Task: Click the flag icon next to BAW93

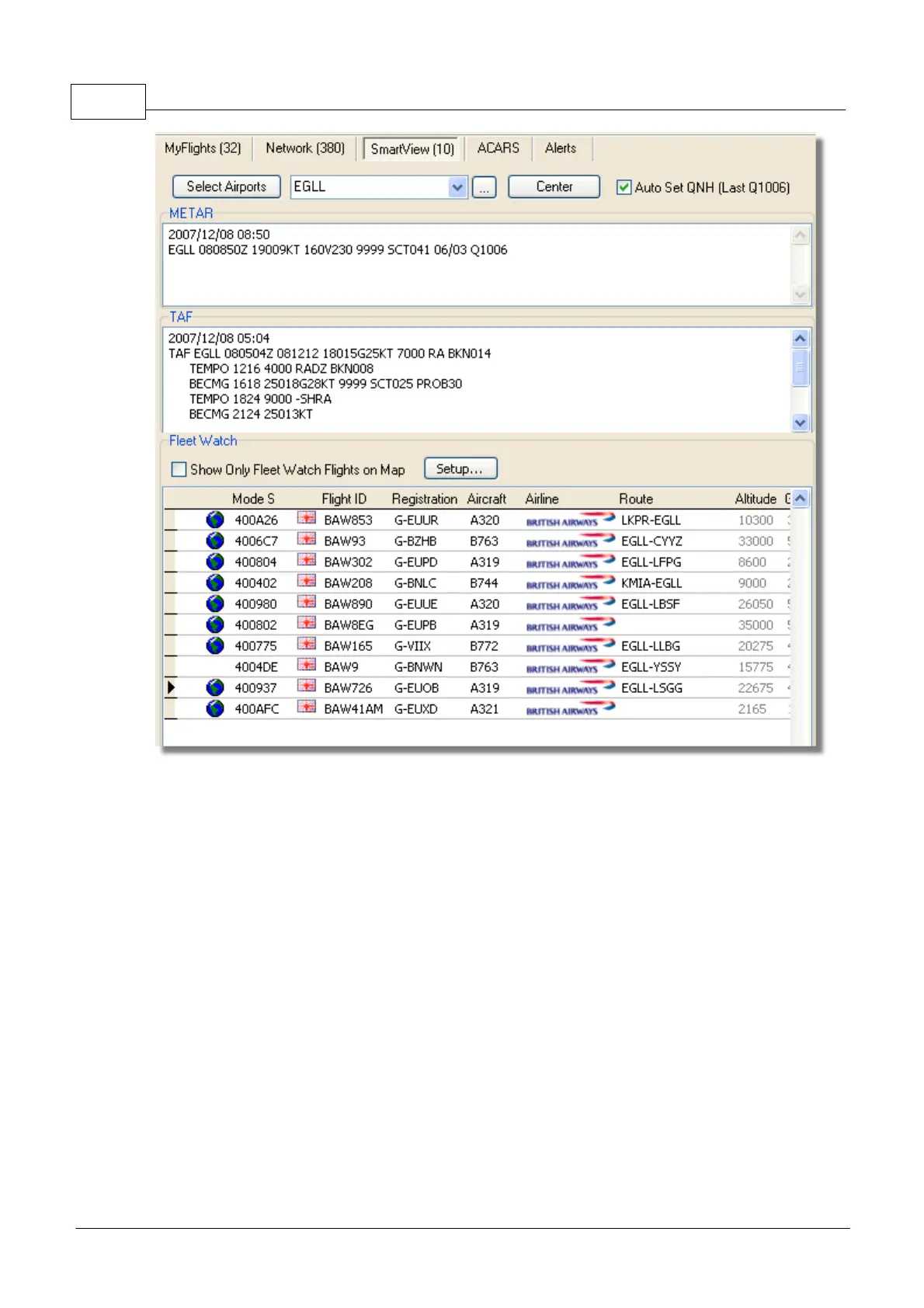Action: coord(307,539)
